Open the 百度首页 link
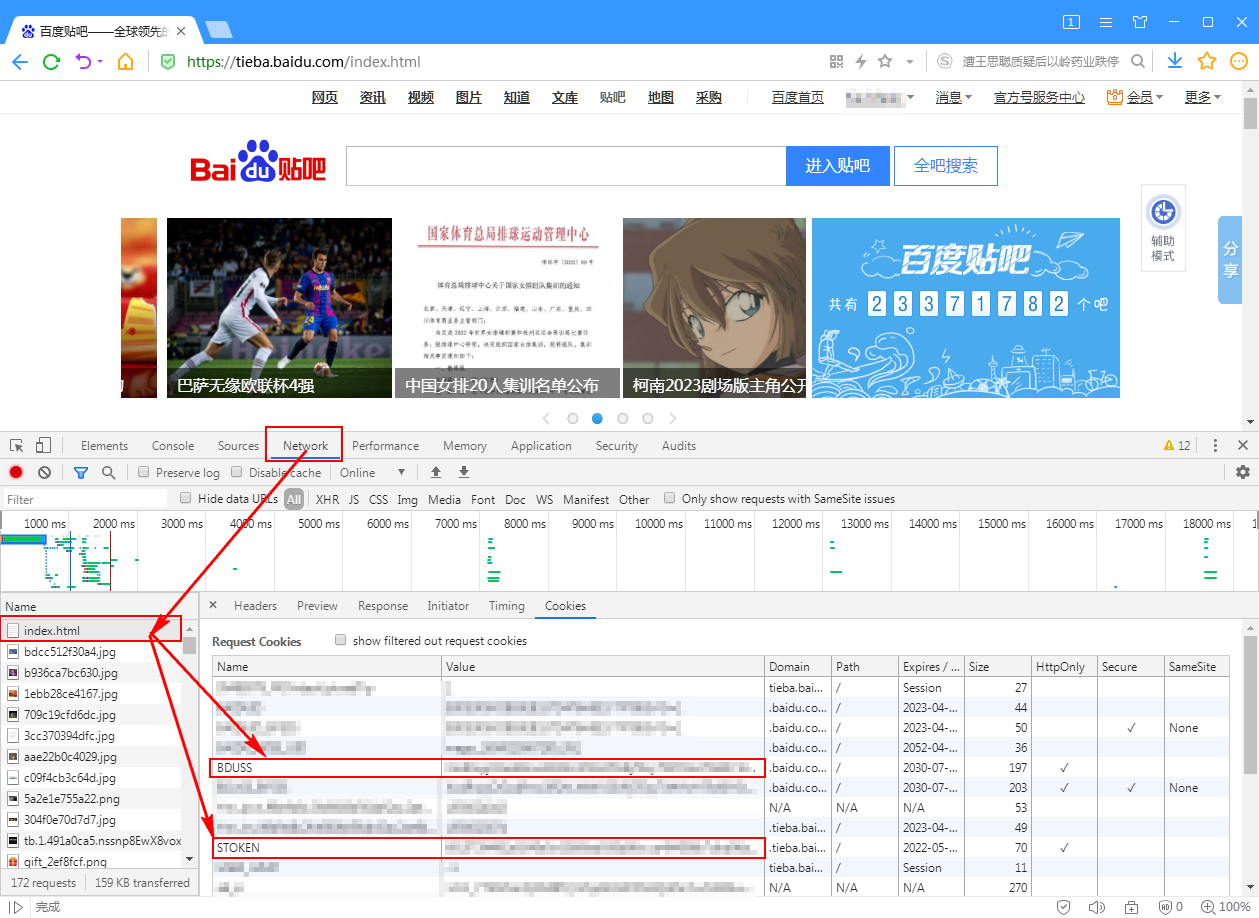1259x918 pixels. (x=798, y=97)
